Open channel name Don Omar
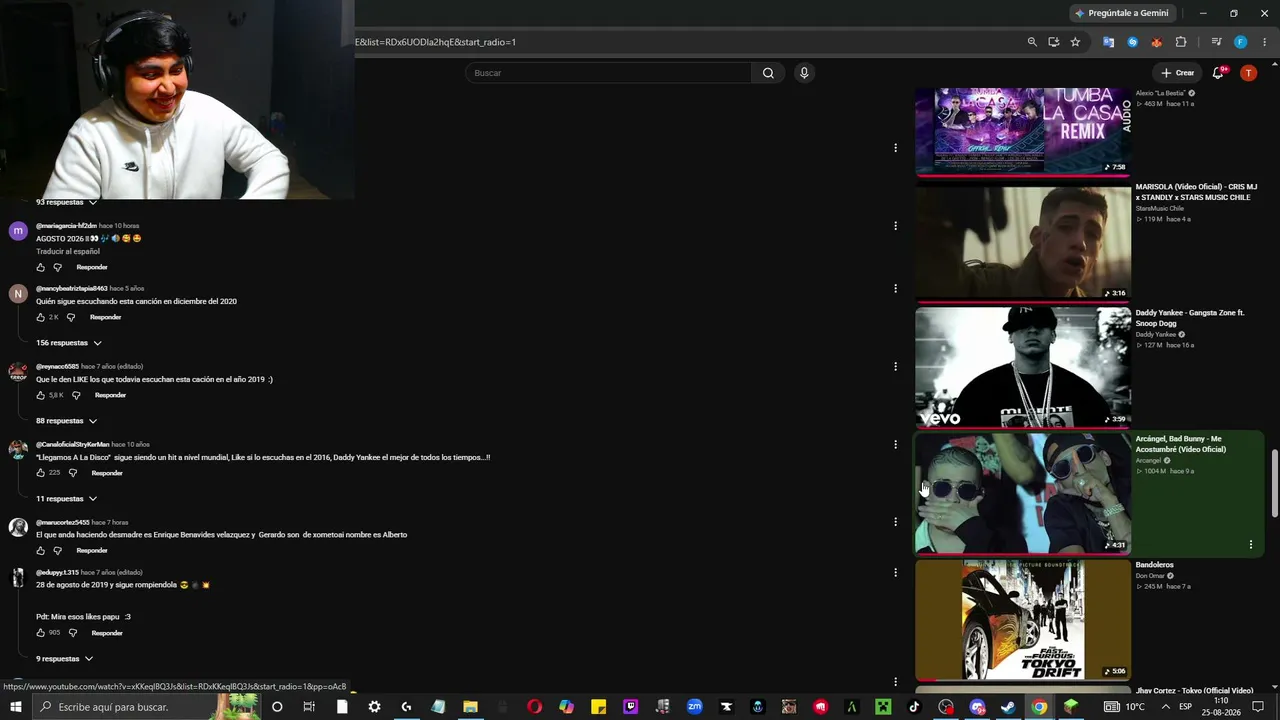The width and height of the screenshot is (1280, 720). 1149,576
